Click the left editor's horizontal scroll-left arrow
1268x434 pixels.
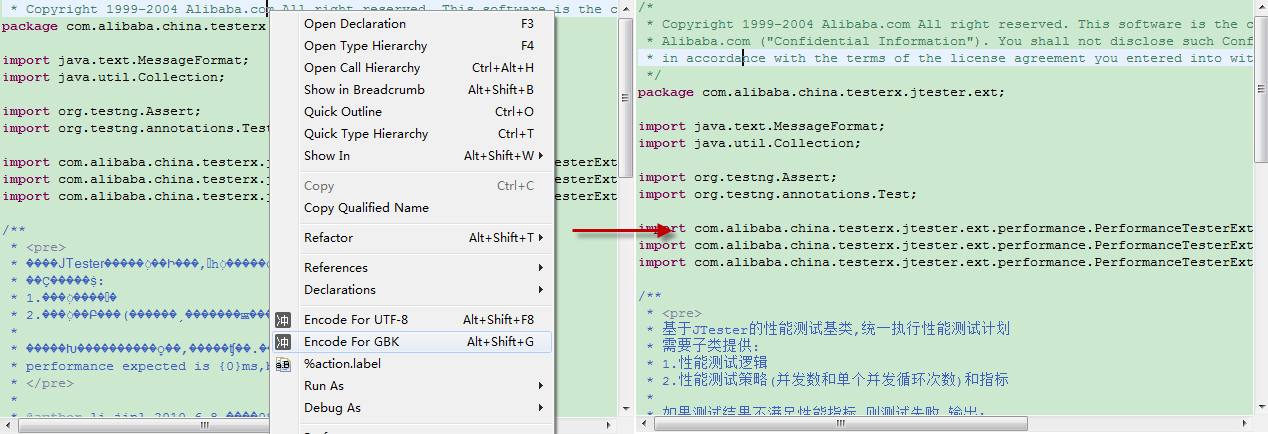pyautogui.click(x=8, y=426)
